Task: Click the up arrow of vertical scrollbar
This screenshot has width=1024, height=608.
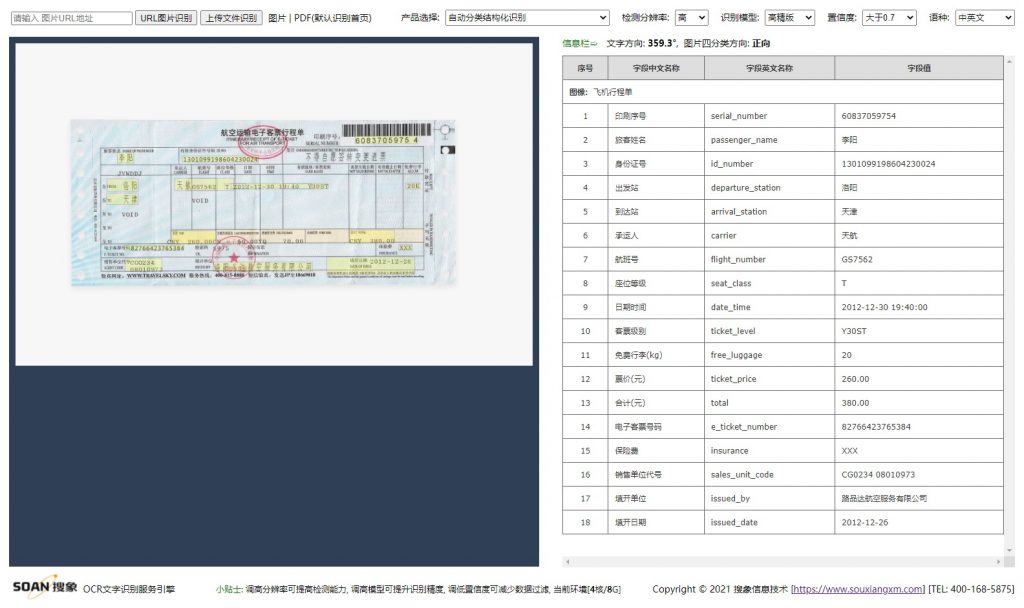Action: (1010, 61)
